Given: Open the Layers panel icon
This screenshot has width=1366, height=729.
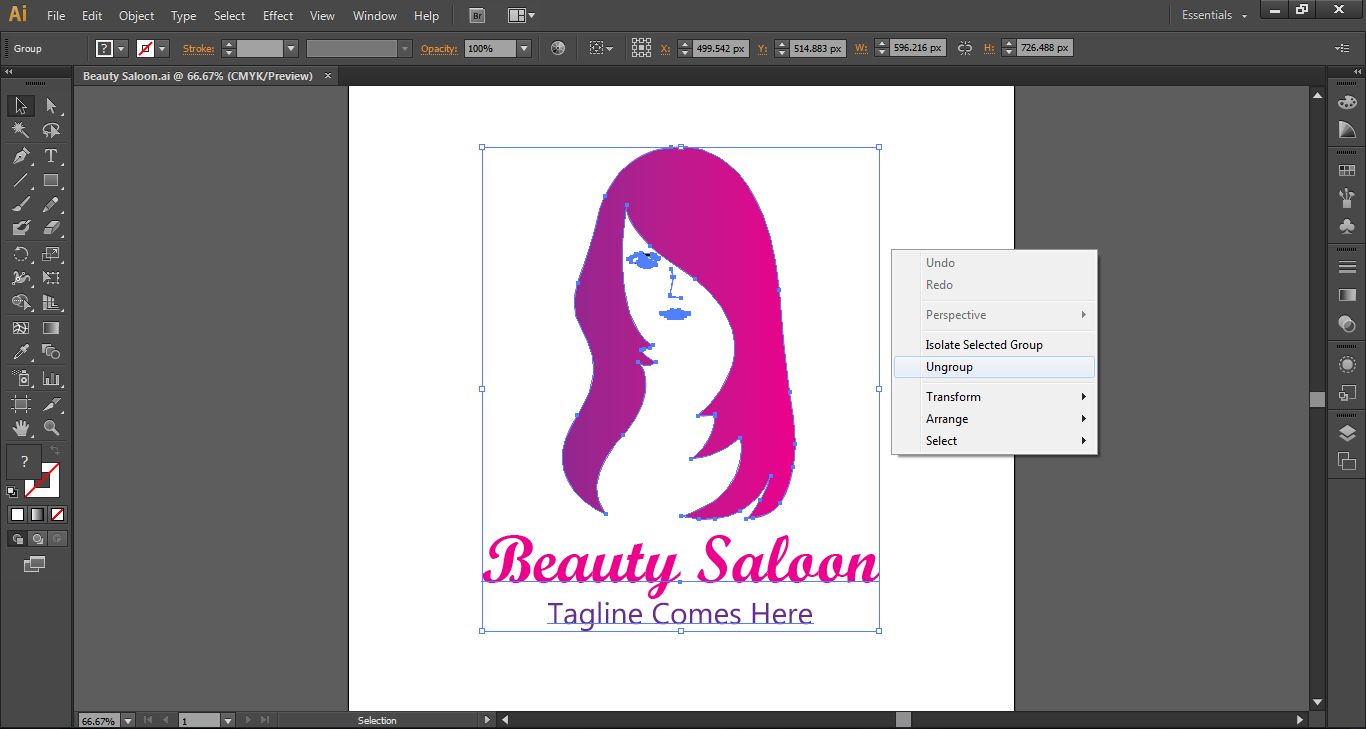Looking at the screenshot, I should click(1347, 433).
